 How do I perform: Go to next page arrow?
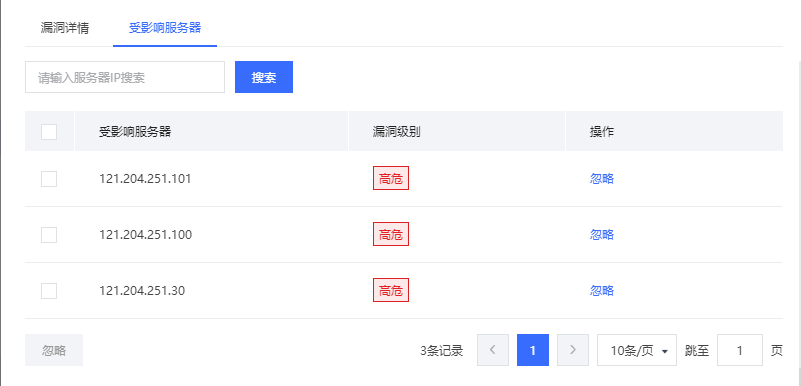coord(573,350)
